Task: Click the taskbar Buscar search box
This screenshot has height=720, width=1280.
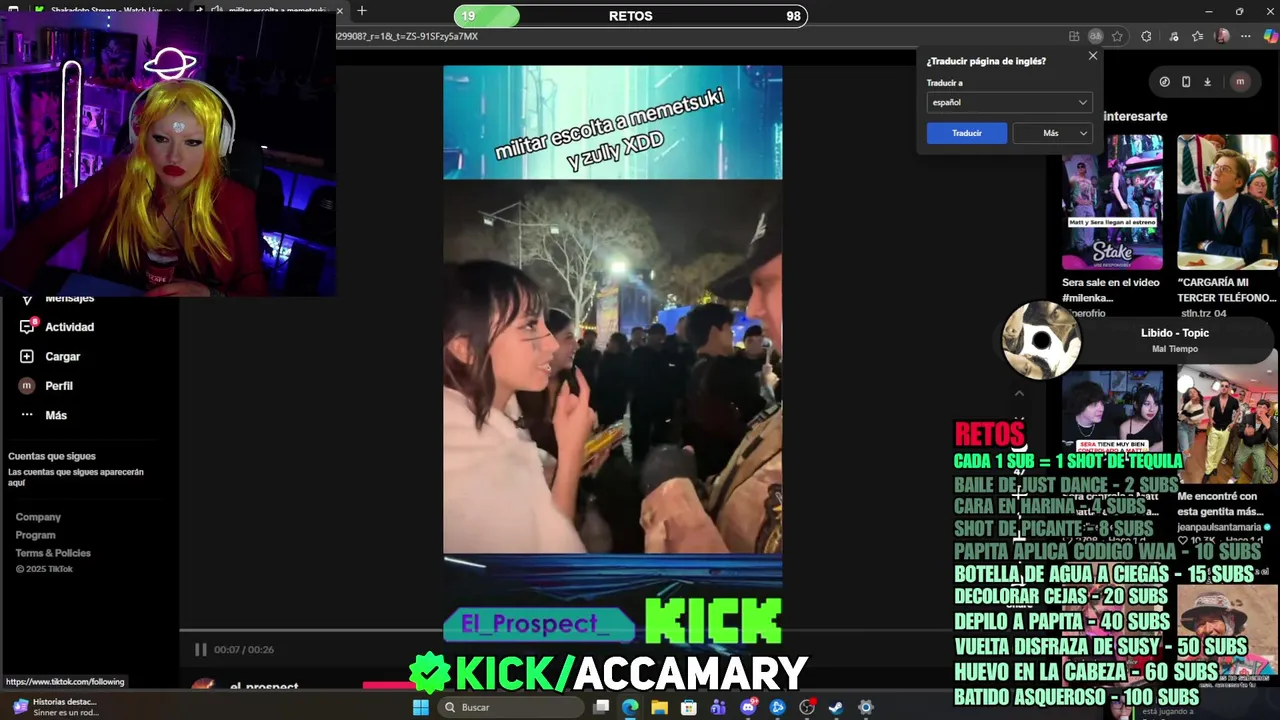Action: pos(510,707)
